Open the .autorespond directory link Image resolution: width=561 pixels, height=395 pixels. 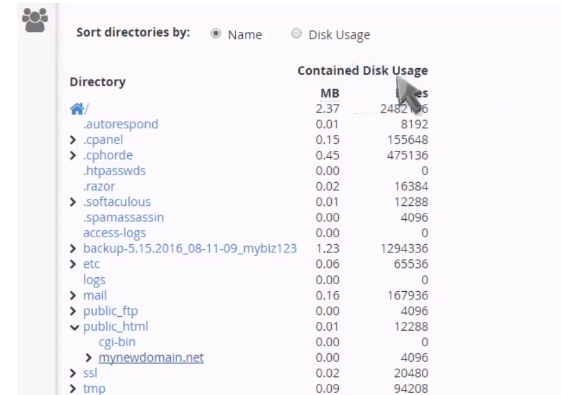[121, 124]
